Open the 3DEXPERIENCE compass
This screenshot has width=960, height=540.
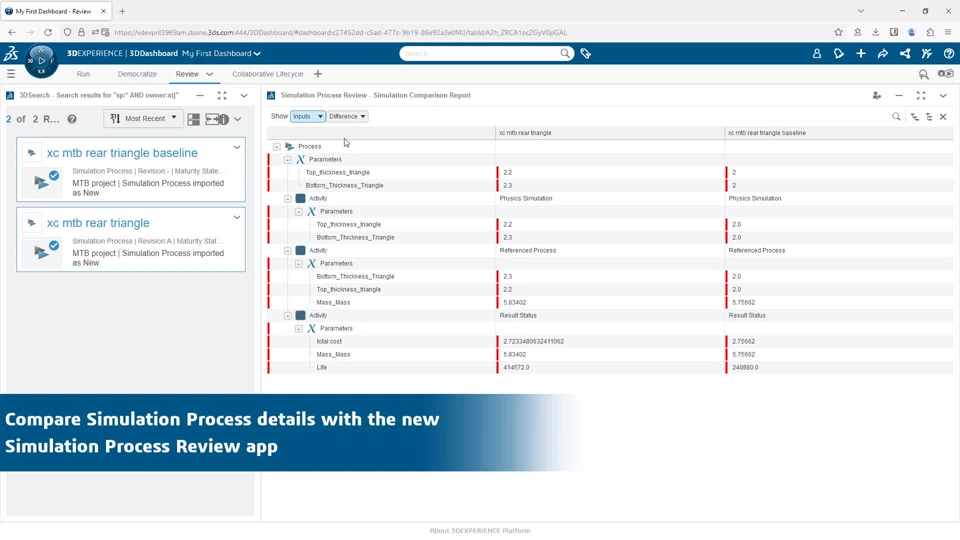41,61
